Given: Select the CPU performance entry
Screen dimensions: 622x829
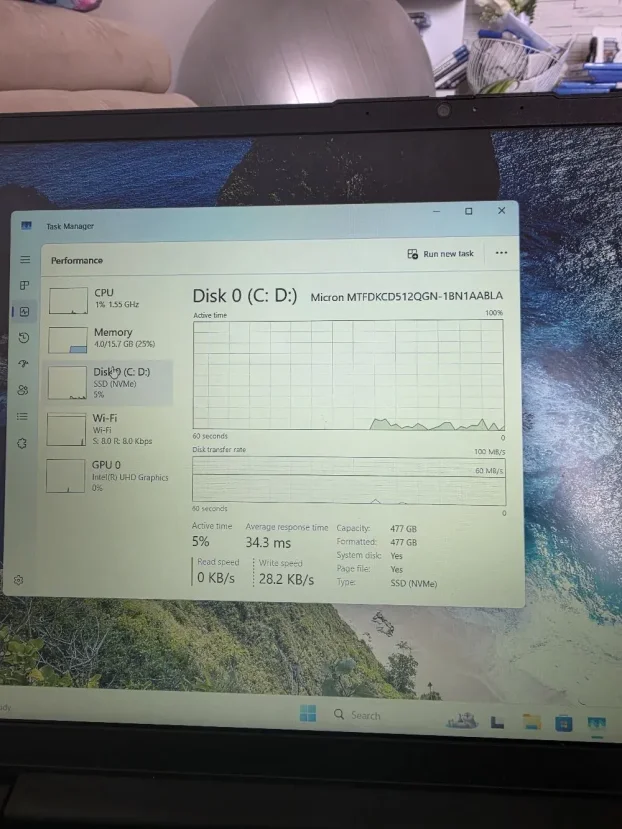Looking at the screenshot, I should [110, 299].
